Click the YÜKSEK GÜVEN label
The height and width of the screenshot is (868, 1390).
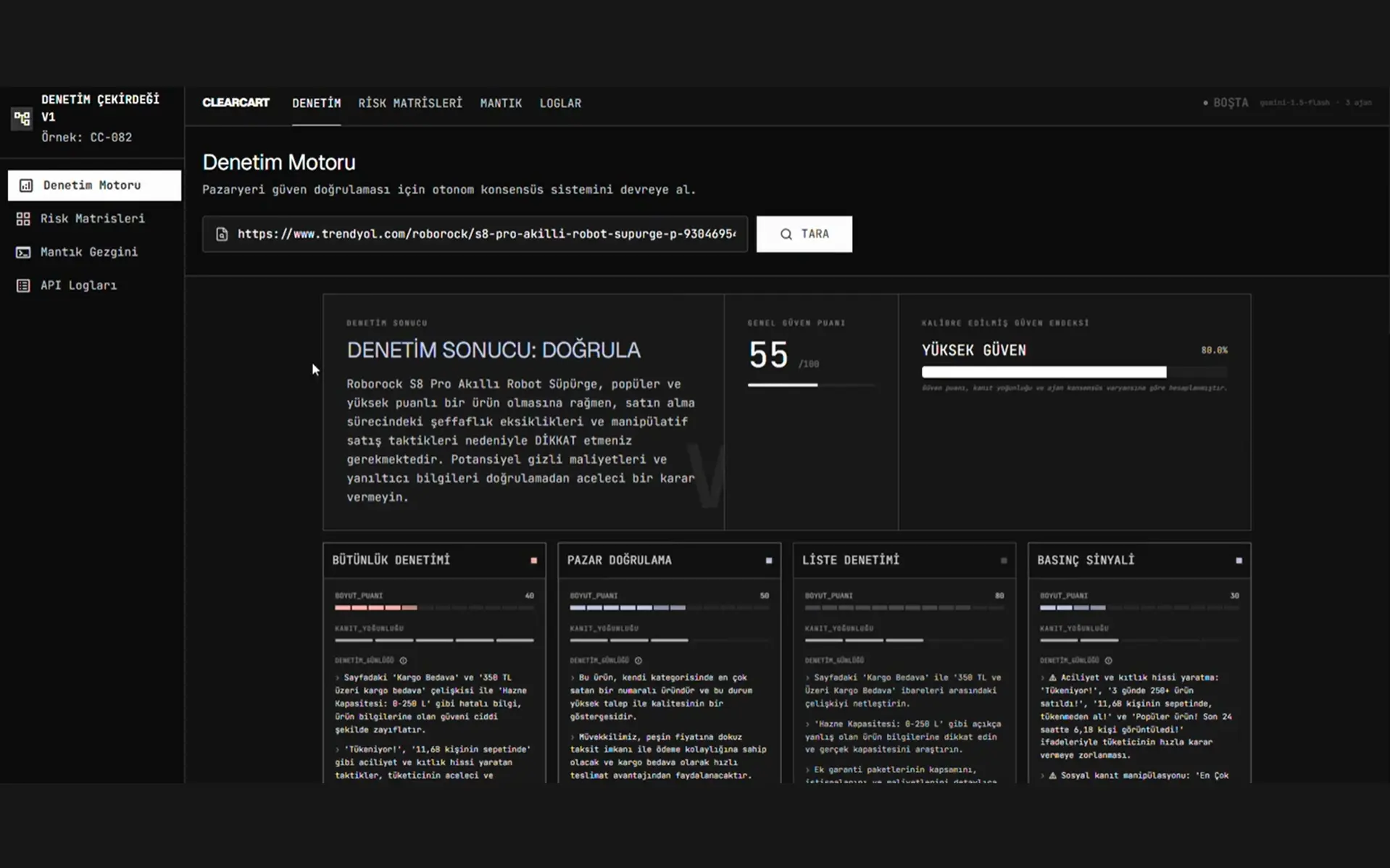click(974, 351)
